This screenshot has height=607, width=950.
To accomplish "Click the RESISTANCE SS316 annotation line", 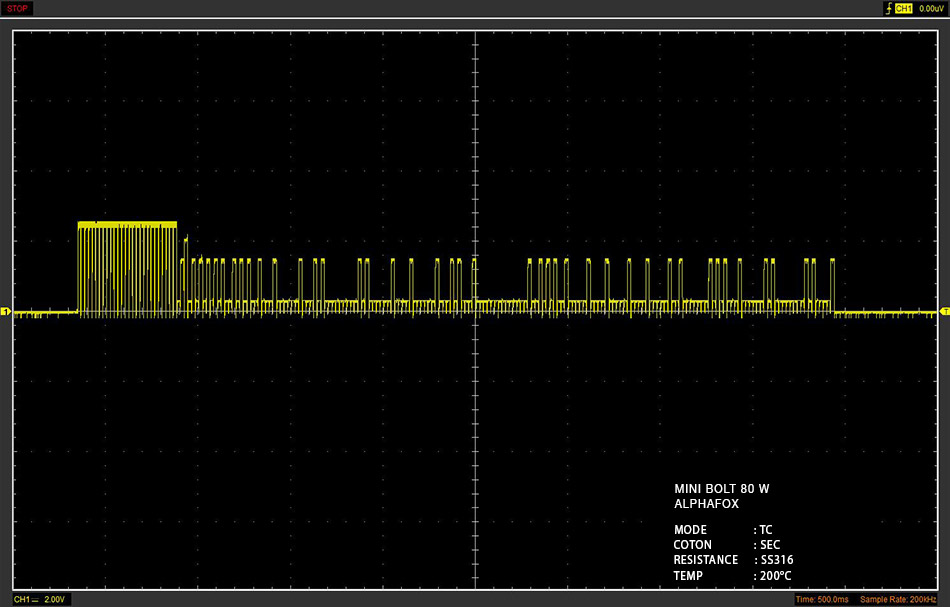I will point(734,560).
